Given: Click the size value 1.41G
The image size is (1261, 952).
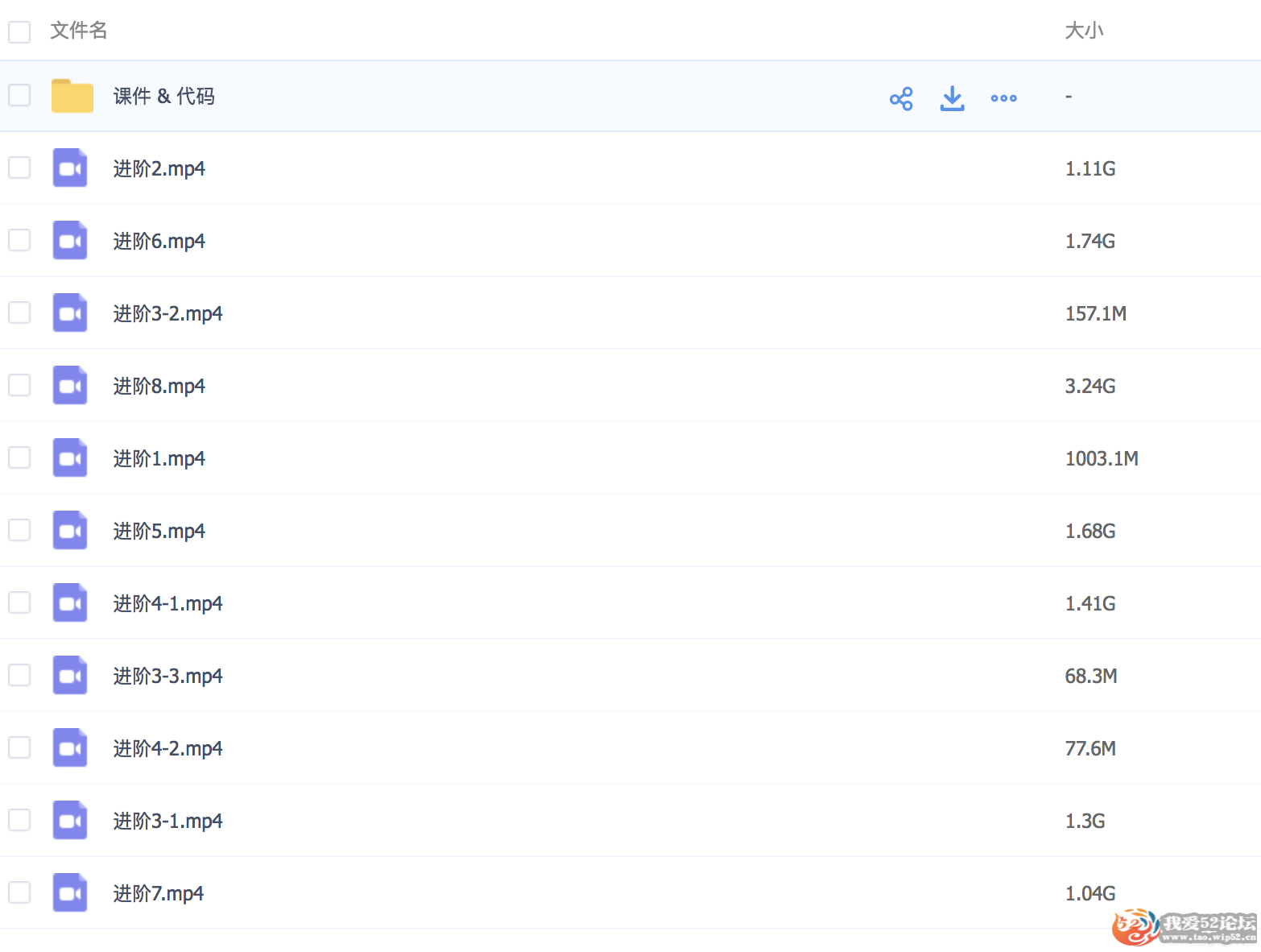Looking at the screenshot, I should (1090, 603).
